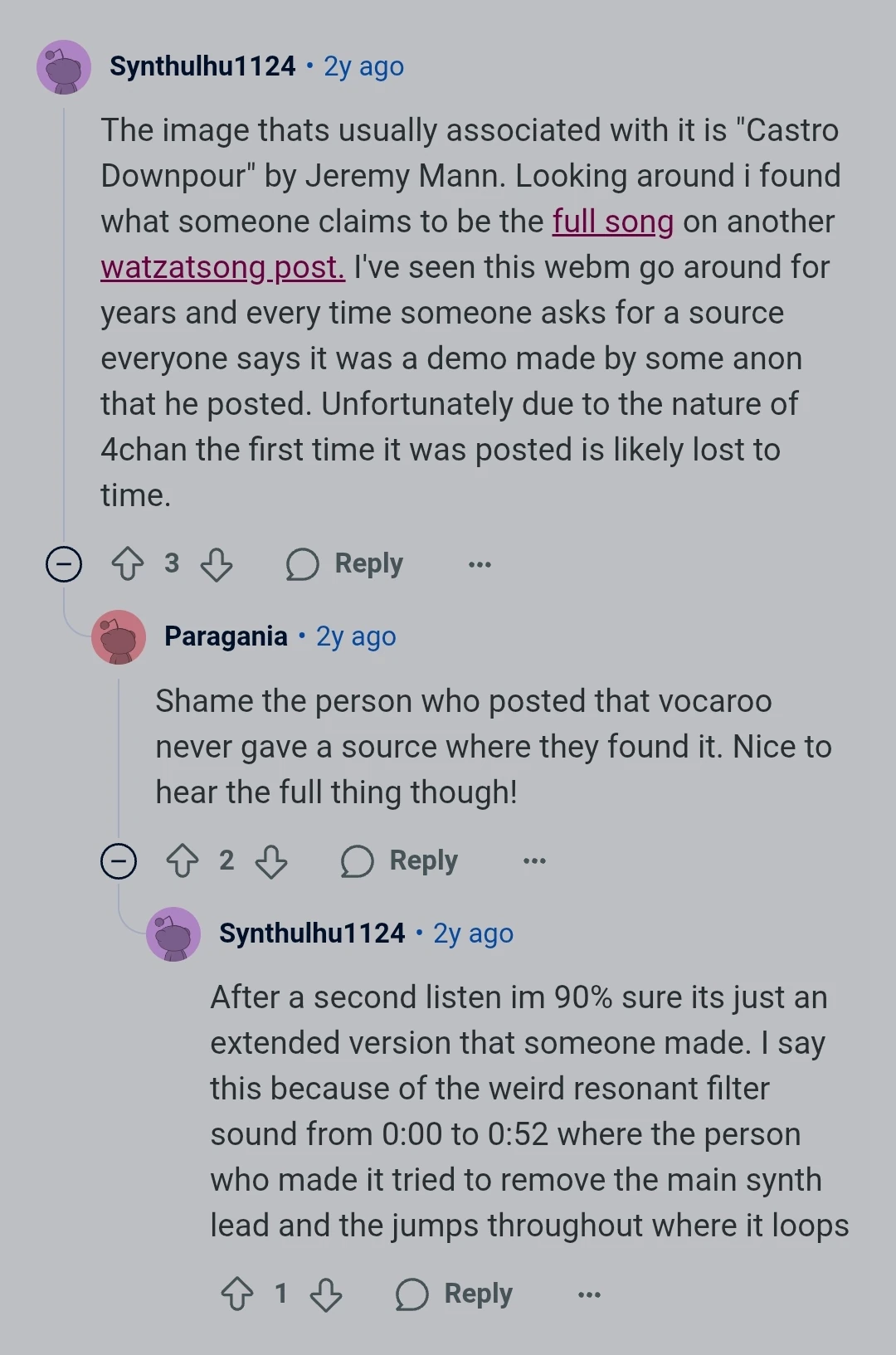Upvote the extended version reply
Image resolution: width=896 pixels, height=1355 pixels.
(x=237, y=1294)
